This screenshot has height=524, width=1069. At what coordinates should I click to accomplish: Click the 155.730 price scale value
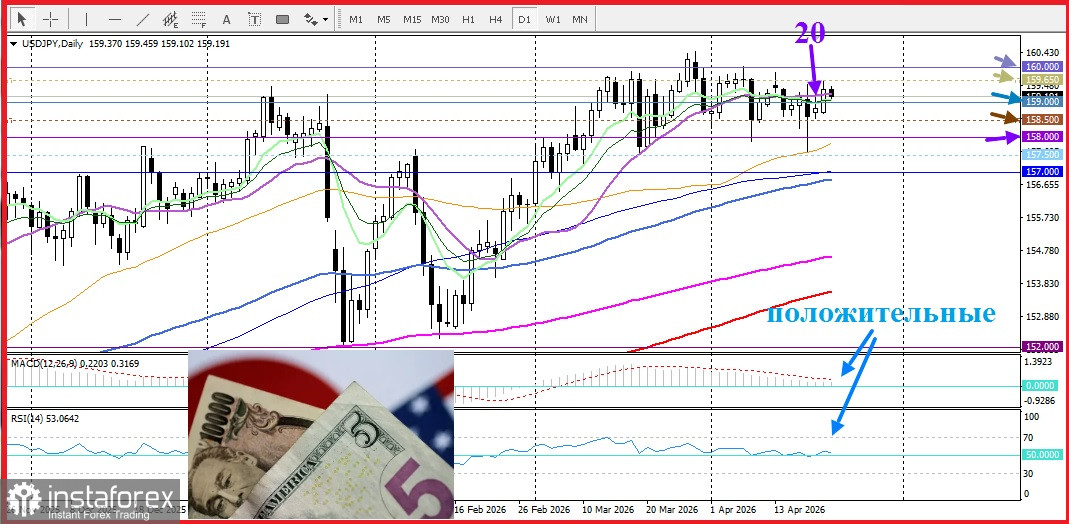[x=1042, y=217]
